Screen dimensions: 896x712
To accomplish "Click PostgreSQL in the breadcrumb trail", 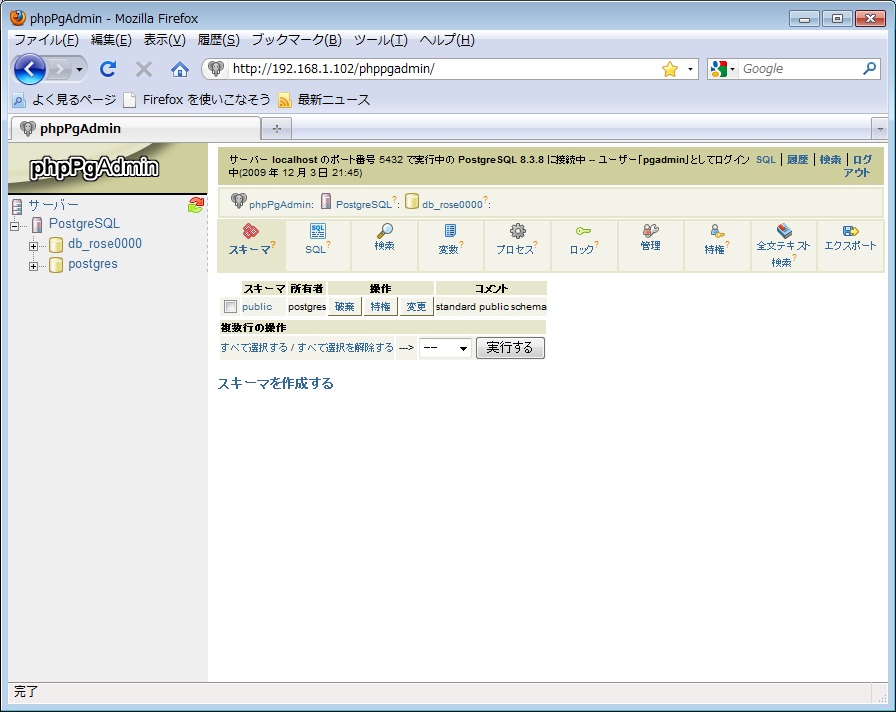I will [363, 205].
